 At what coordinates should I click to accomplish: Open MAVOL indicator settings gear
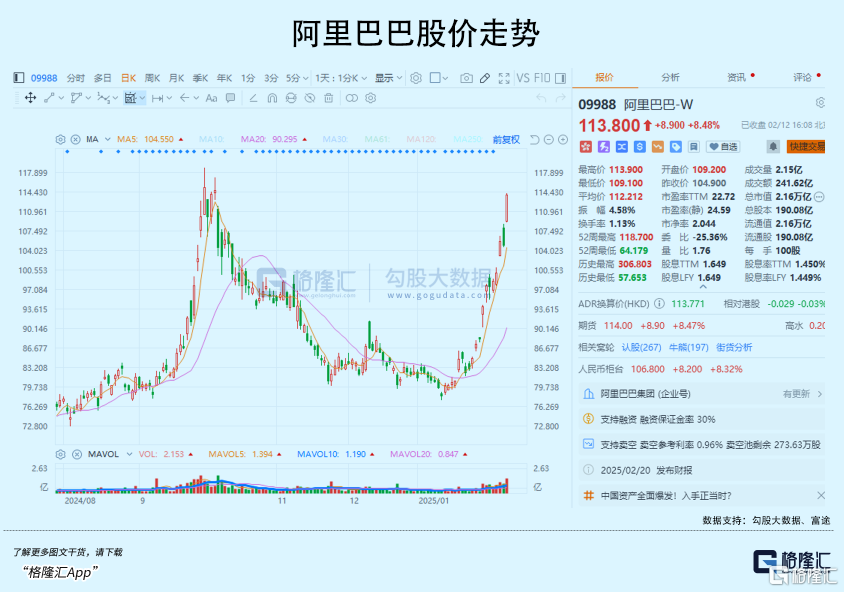click(x=61, y=454)
